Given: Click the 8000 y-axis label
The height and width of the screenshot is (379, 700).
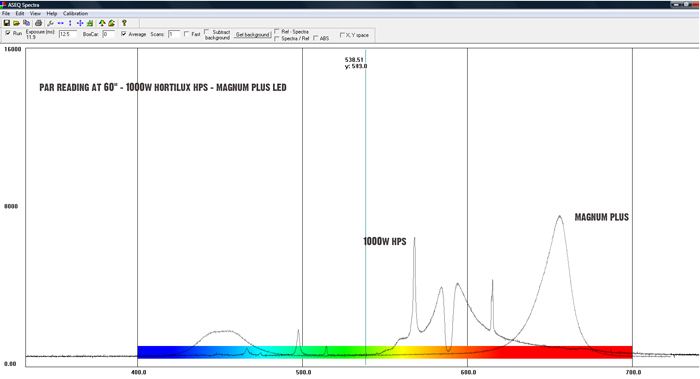Looking at the screenshot, I should 11,206.
